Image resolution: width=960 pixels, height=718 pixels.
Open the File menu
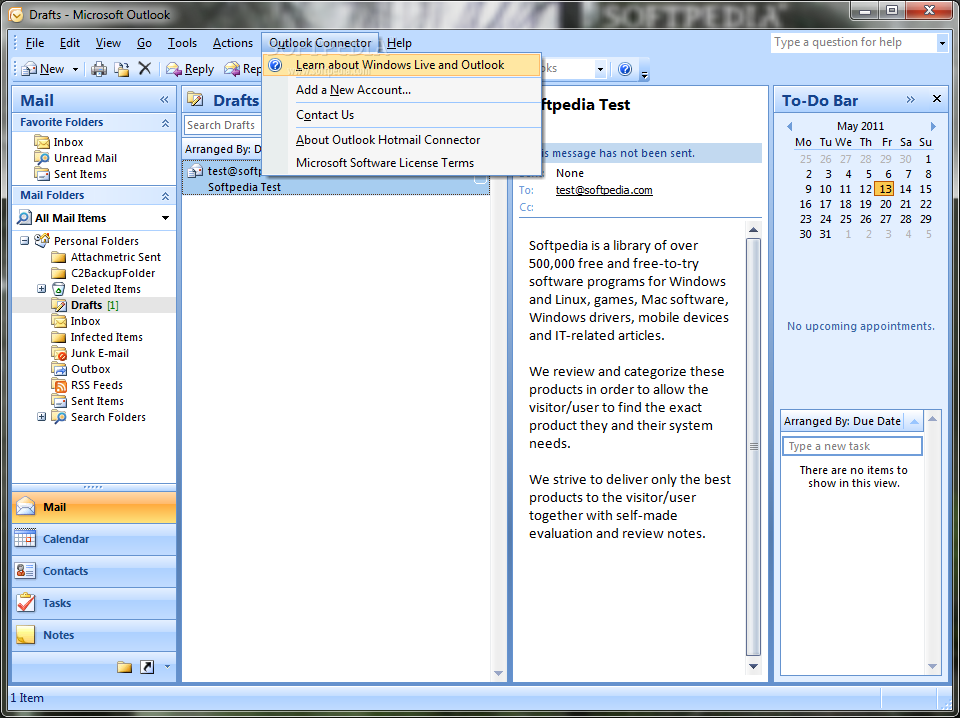point(35,43)
